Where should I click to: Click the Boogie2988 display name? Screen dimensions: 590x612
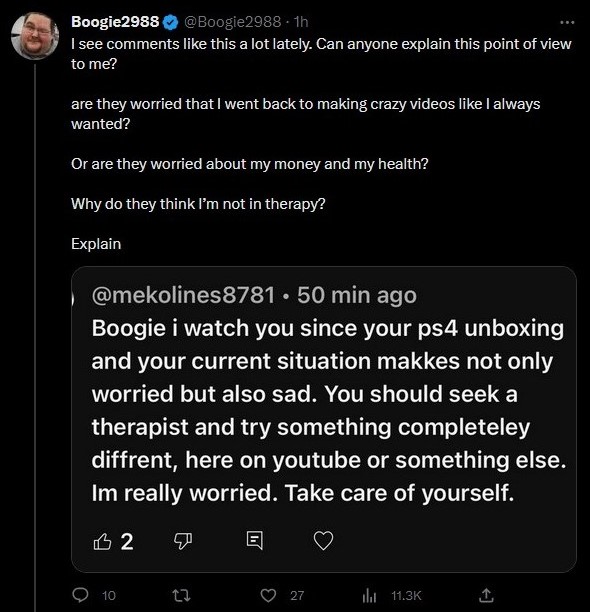pyautogui.click(x=115, y=22)
